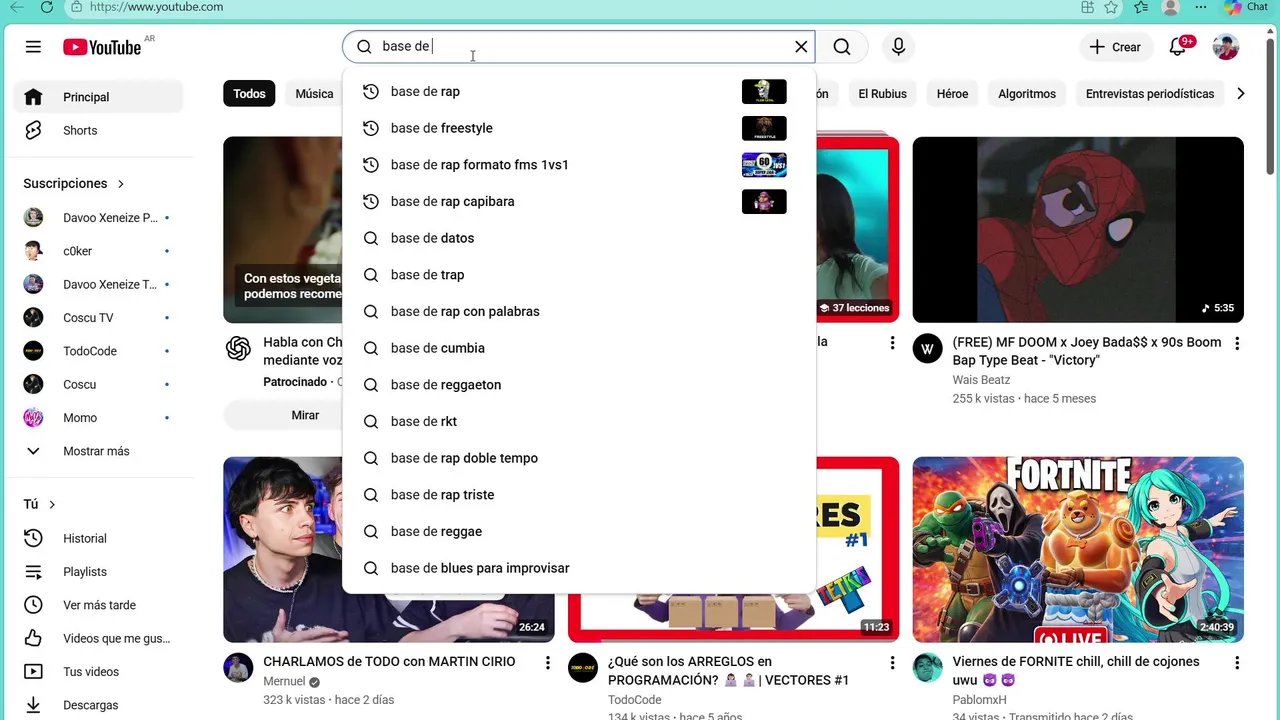
Task: Open the Fortnite live stream thumbnail
Action: coord(1078,550)
